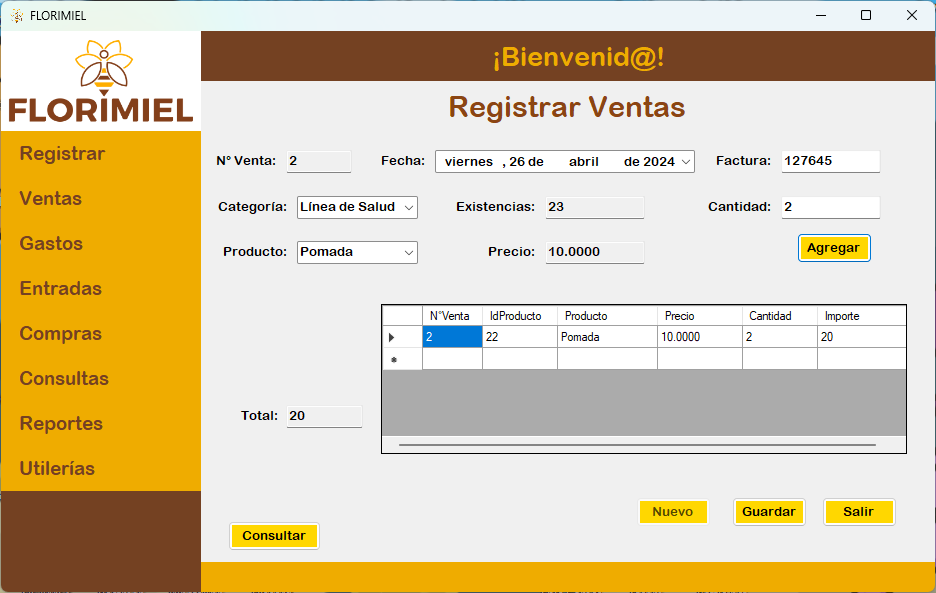Expand the Categoría combo box
This screenshot has width=936, height=593.
click(408, 208)
